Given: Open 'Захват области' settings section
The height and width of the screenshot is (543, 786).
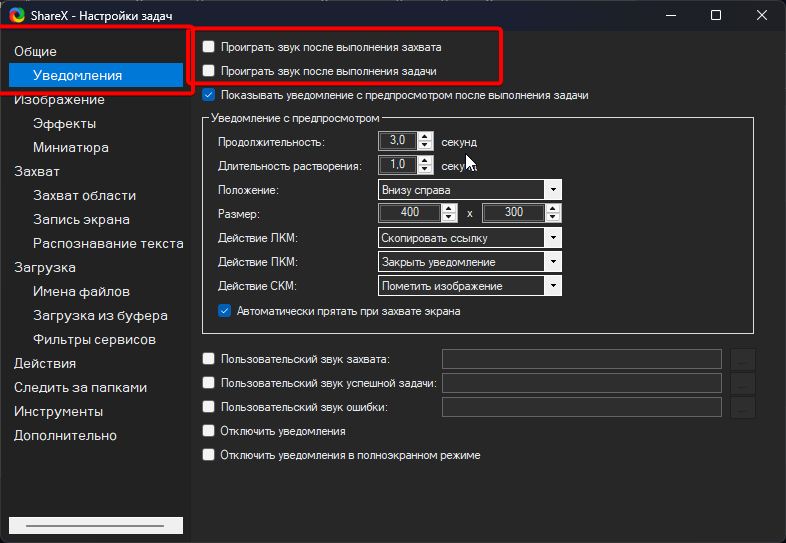Looking at the screenshot, I should click(84, 196).
